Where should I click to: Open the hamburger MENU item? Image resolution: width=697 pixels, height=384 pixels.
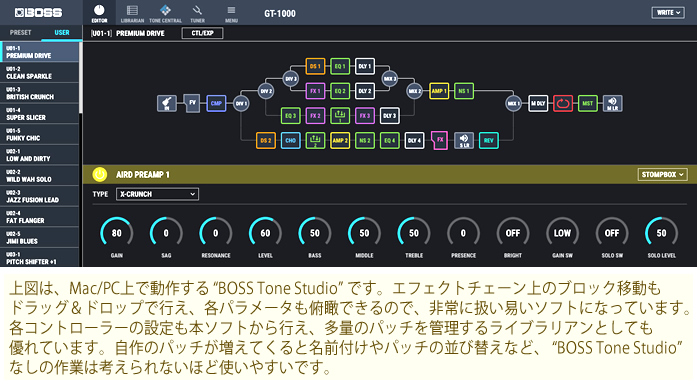(231, 13)
